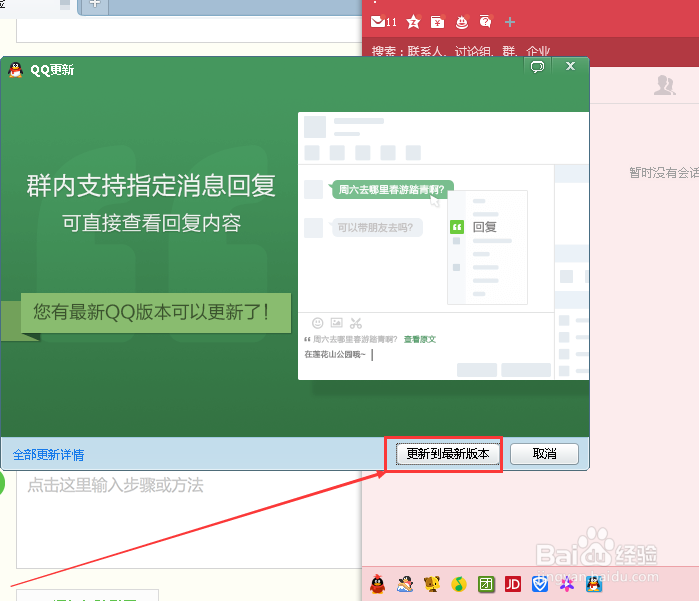
Task: Open the question bubble icon in the QQ toolbar
Action: [485, 21]
